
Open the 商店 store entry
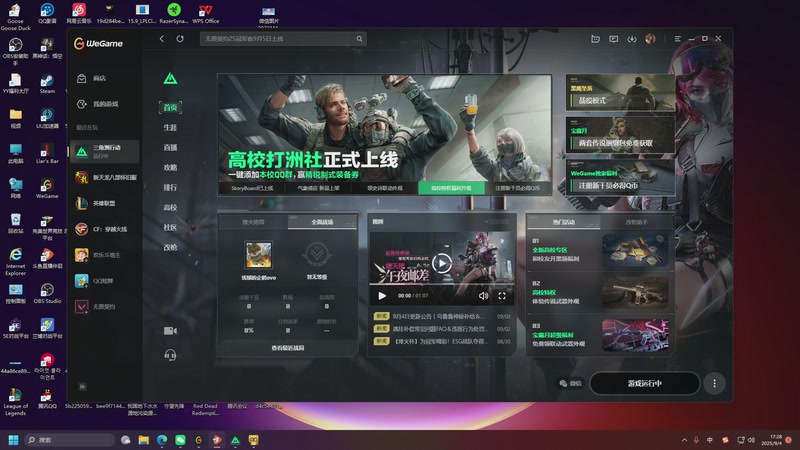pos(104,78)
